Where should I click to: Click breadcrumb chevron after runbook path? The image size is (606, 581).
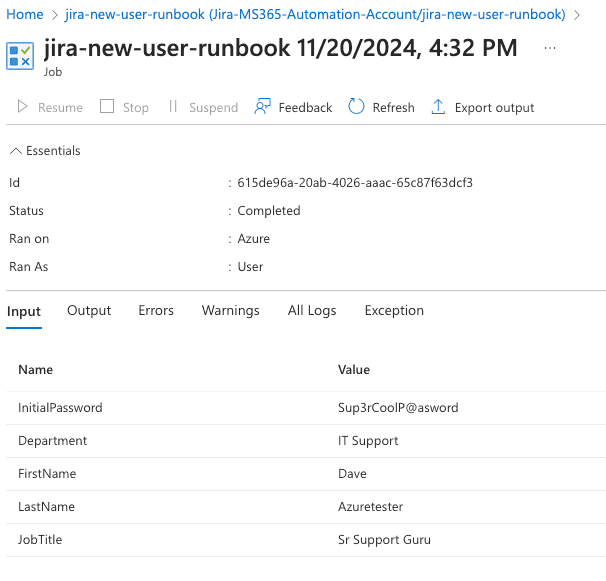pos(577,15)
